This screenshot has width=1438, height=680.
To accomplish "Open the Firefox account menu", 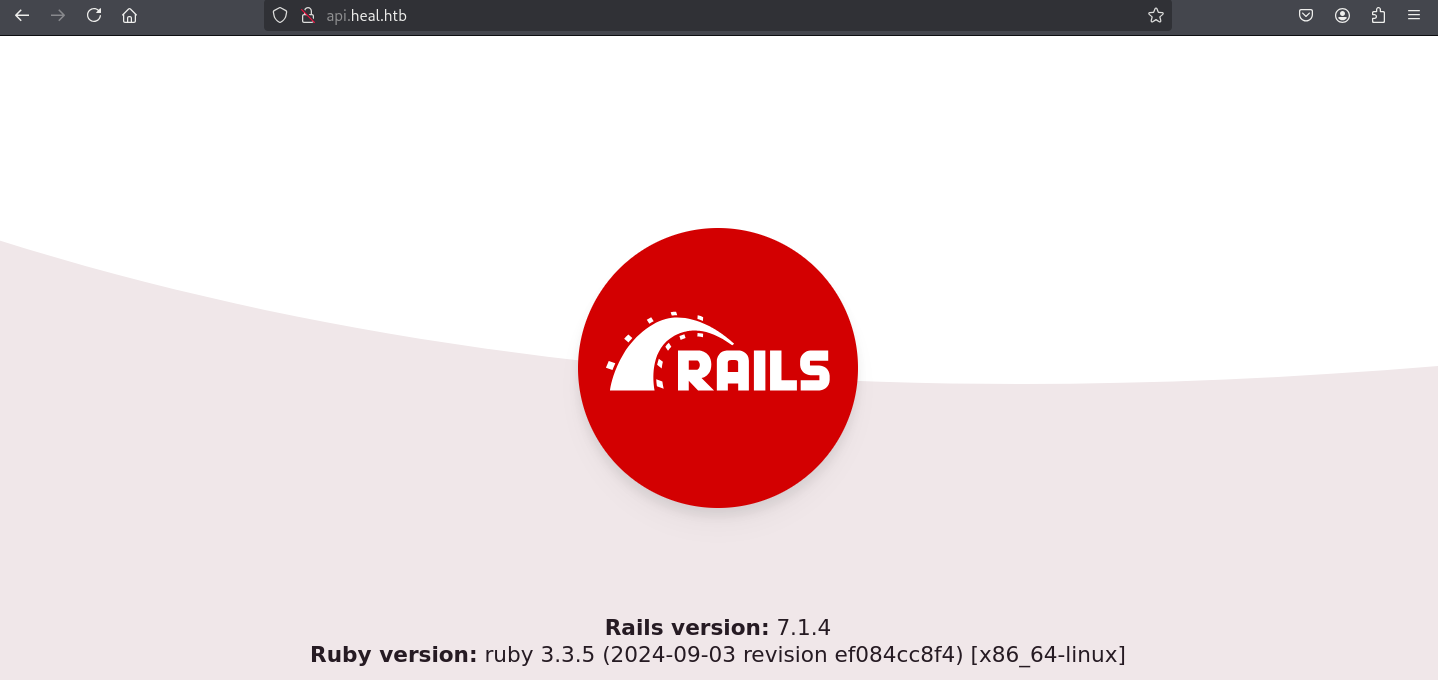I will [x=1342, y=15].
